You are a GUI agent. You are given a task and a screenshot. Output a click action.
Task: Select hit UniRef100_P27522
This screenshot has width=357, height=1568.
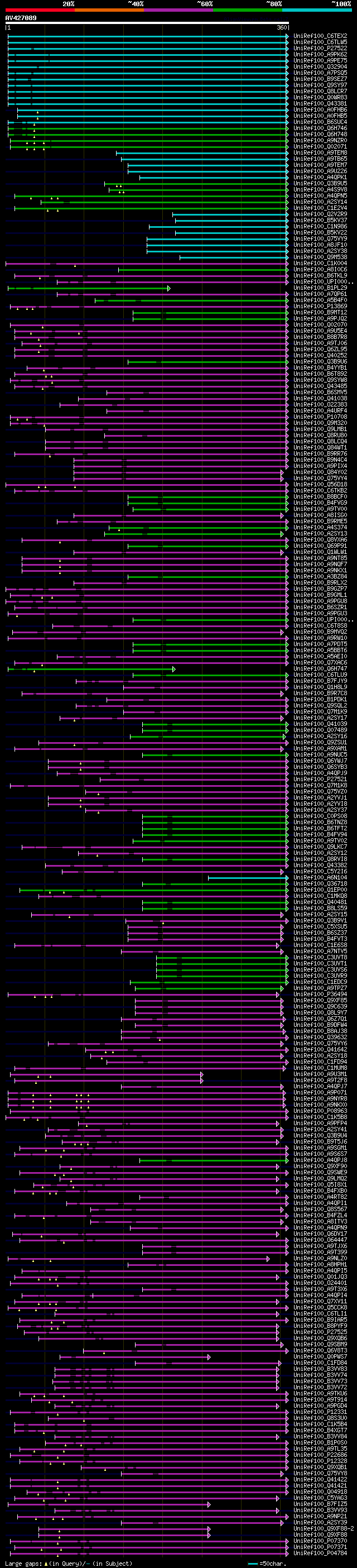click(x=321, y=48)
